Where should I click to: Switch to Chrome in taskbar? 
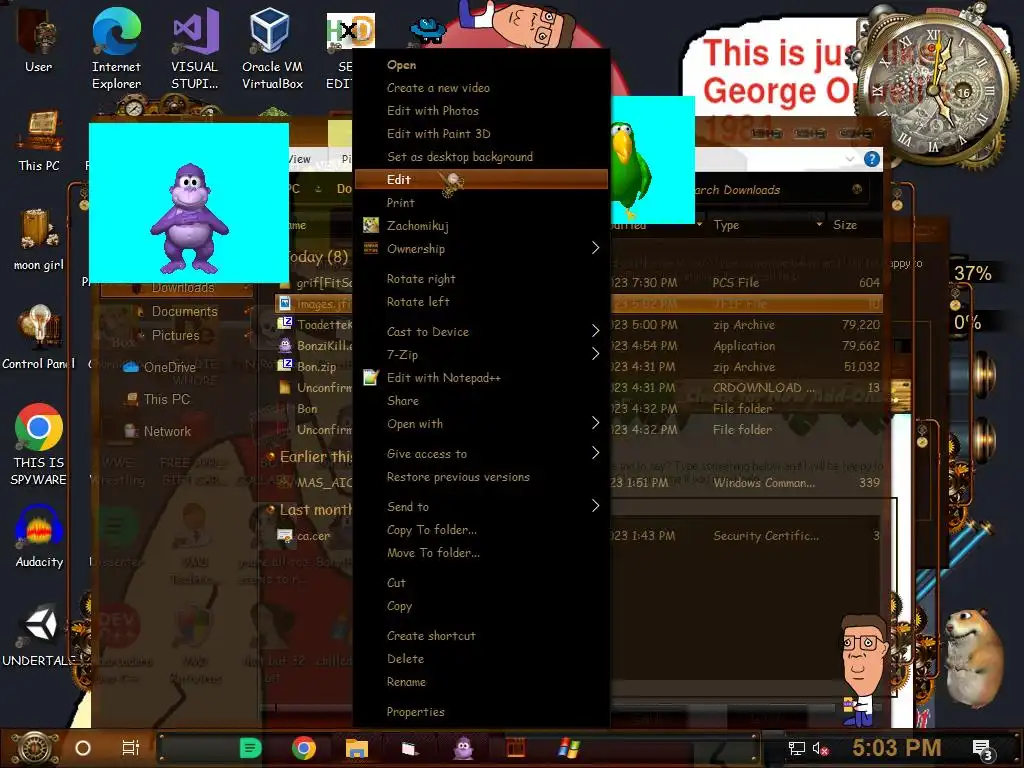click(304, 748)
